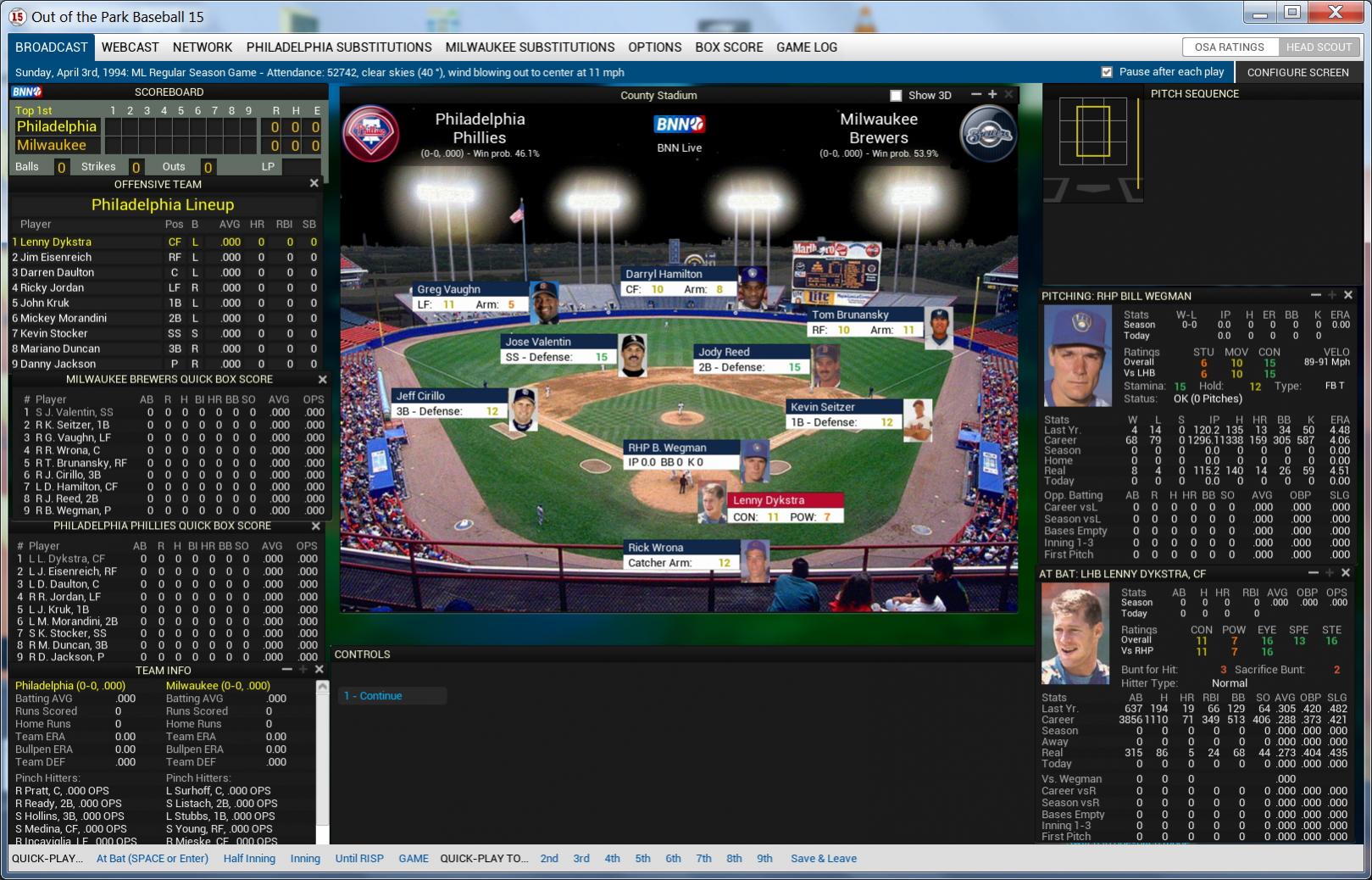Click Greg Vaughn's player photo in left field
1372x880 pixels.
(545, 303)
